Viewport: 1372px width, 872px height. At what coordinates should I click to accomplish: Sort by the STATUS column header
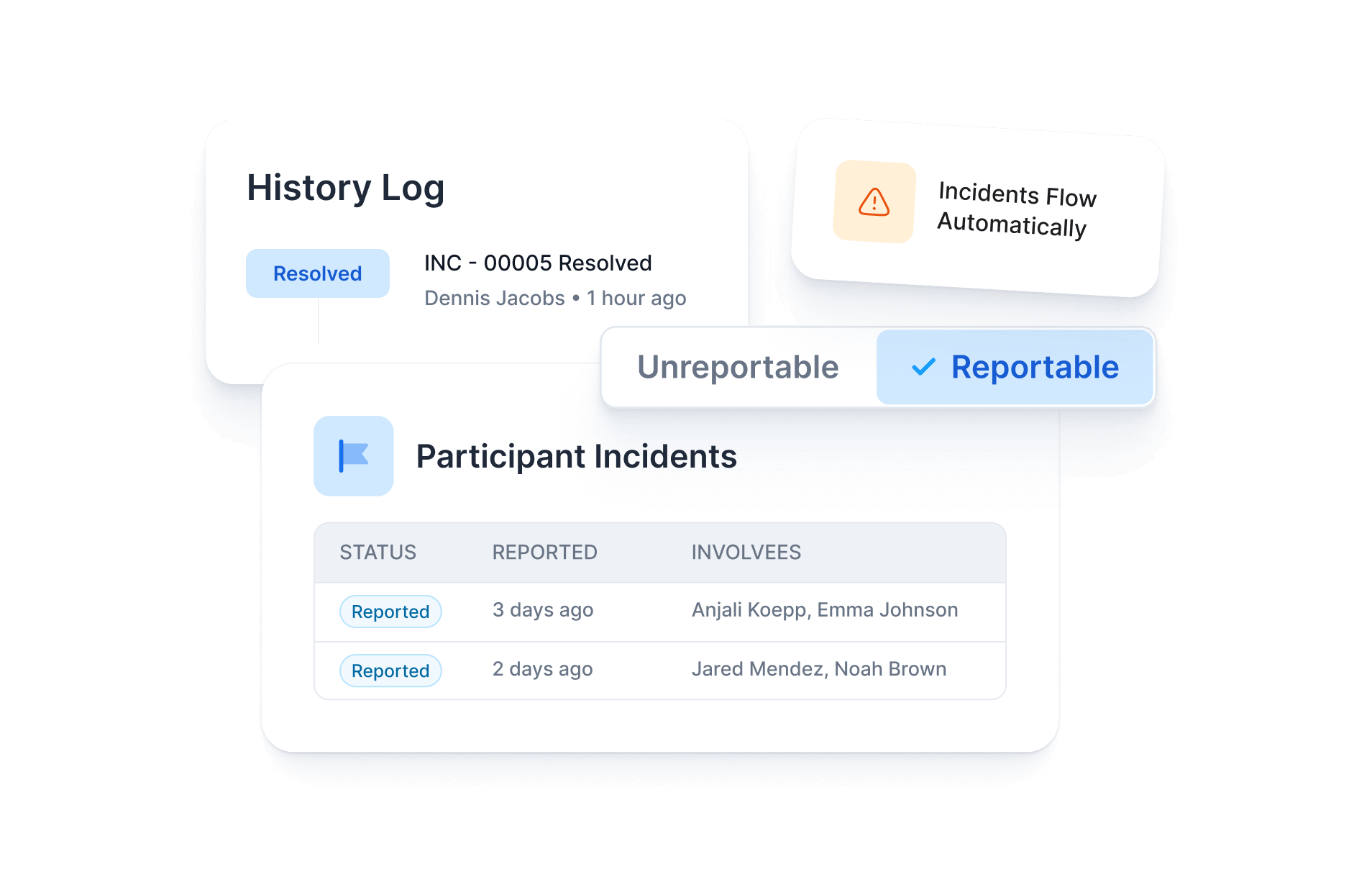pyautogui.click(x=378, y=553)
